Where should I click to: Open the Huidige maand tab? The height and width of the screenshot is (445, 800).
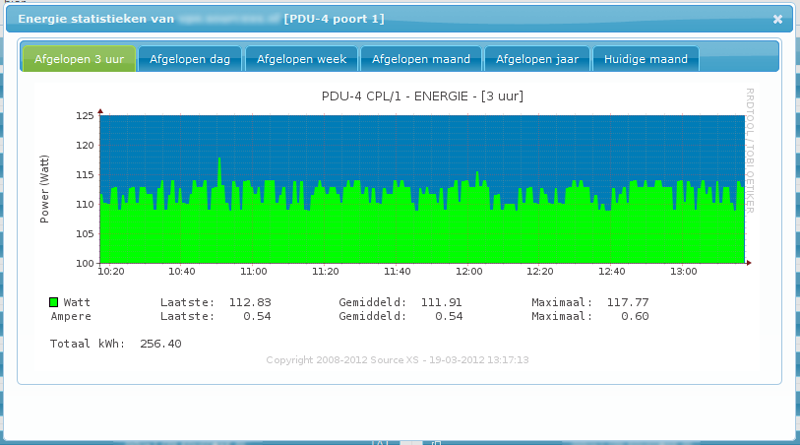coord(646,59)
